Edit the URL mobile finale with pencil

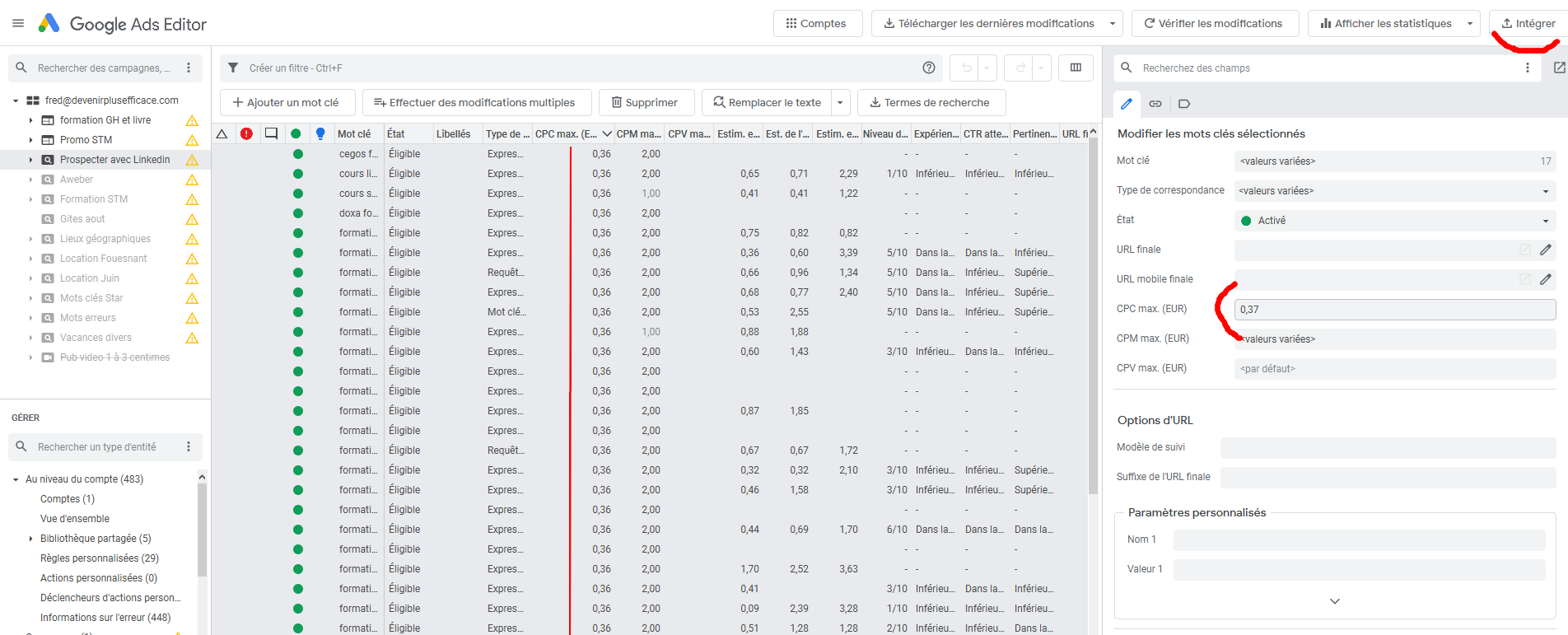tap(1546, 279)
